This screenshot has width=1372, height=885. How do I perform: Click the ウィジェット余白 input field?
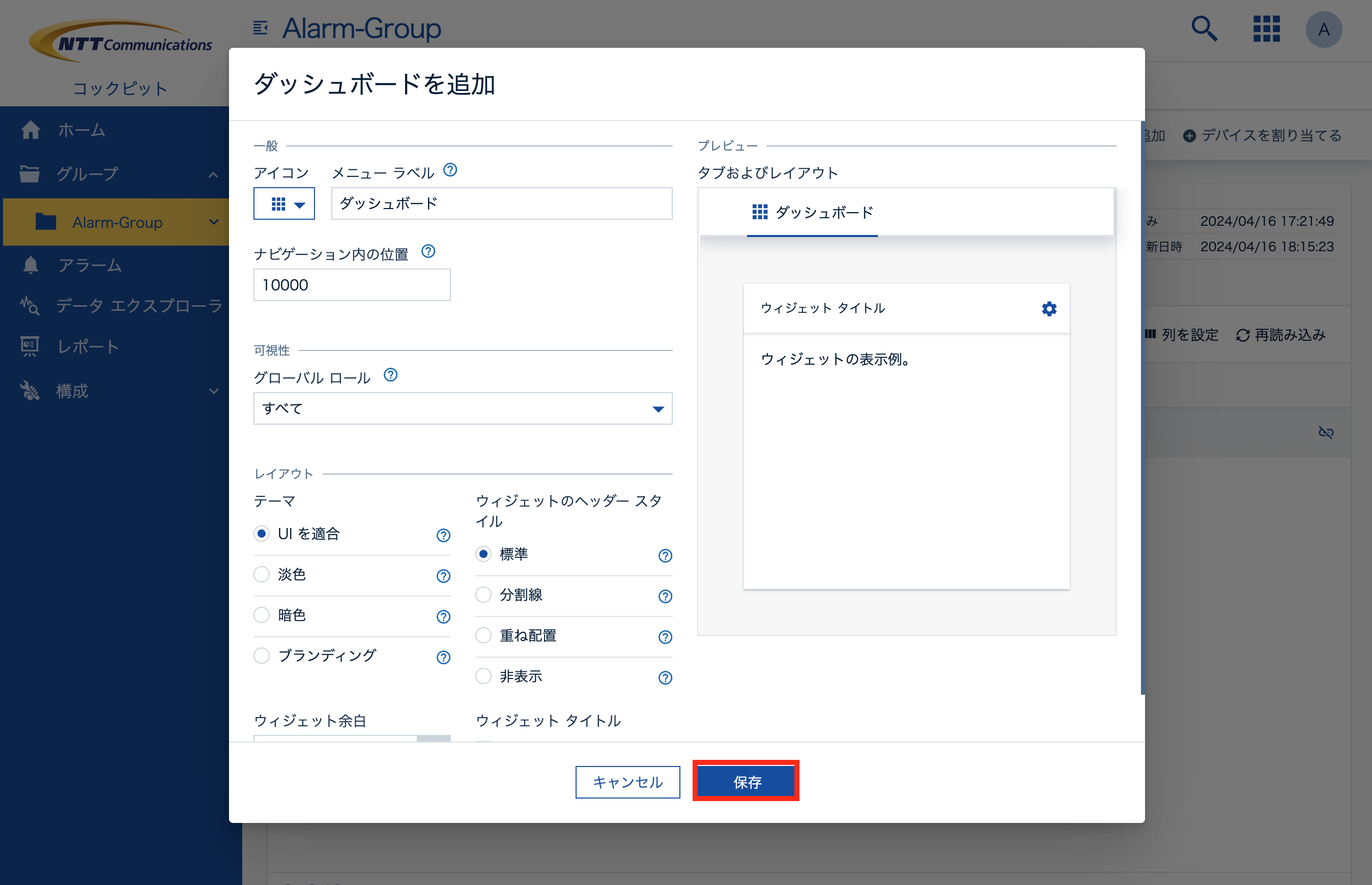335,739
